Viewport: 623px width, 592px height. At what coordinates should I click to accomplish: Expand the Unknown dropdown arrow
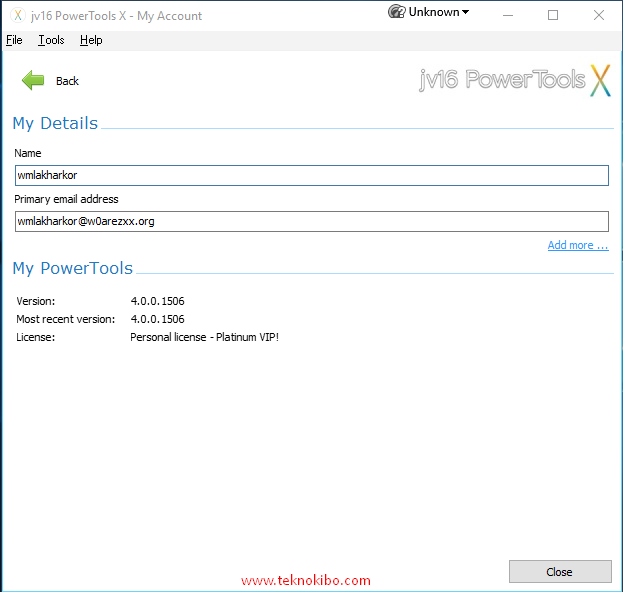click(466, 12)
